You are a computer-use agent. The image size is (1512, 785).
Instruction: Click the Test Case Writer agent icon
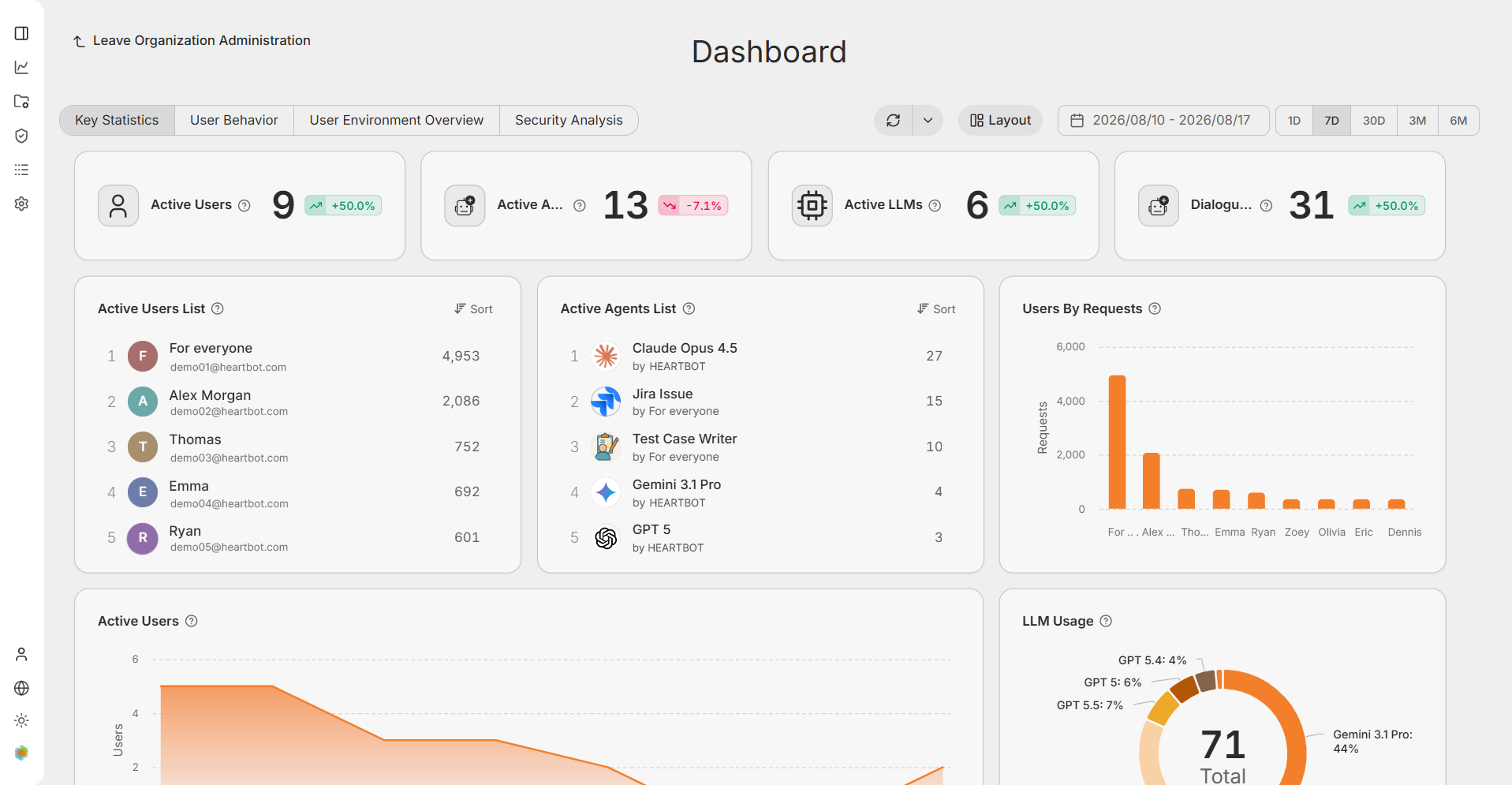[x=606, y=447]
